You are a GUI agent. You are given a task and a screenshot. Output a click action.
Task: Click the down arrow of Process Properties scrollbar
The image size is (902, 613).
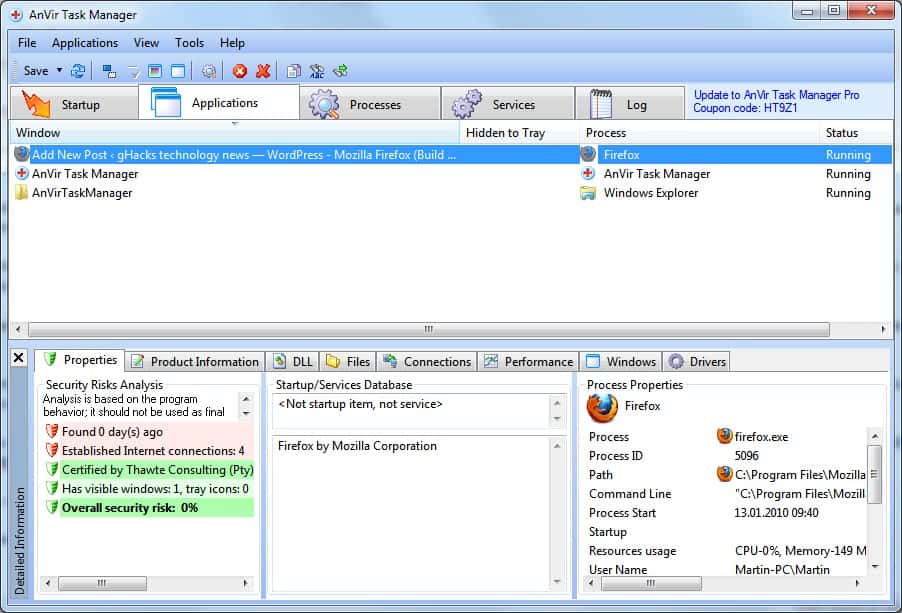[x=874, y=567]
